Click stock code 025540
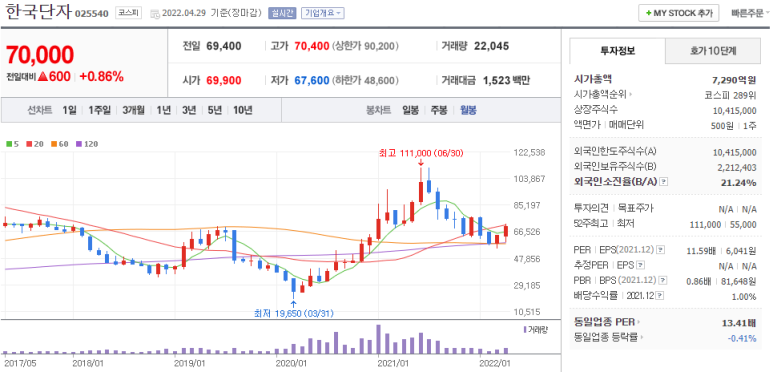773x372 pixels. pos(92,14)
